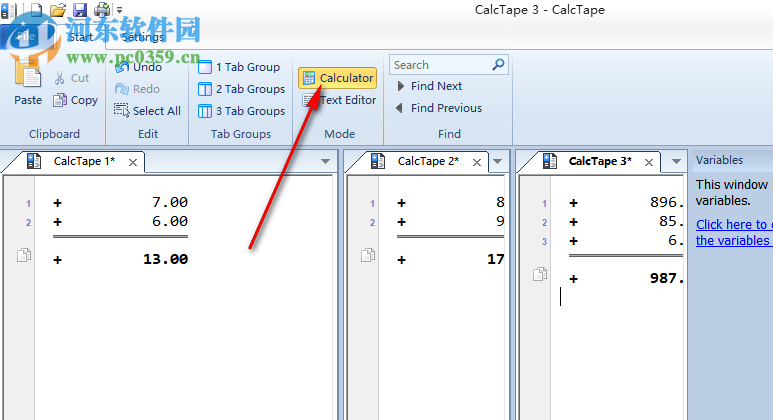773x420 pixels.
Task: Click the CalcTape application icon in title bar
Action: point(8,9)
